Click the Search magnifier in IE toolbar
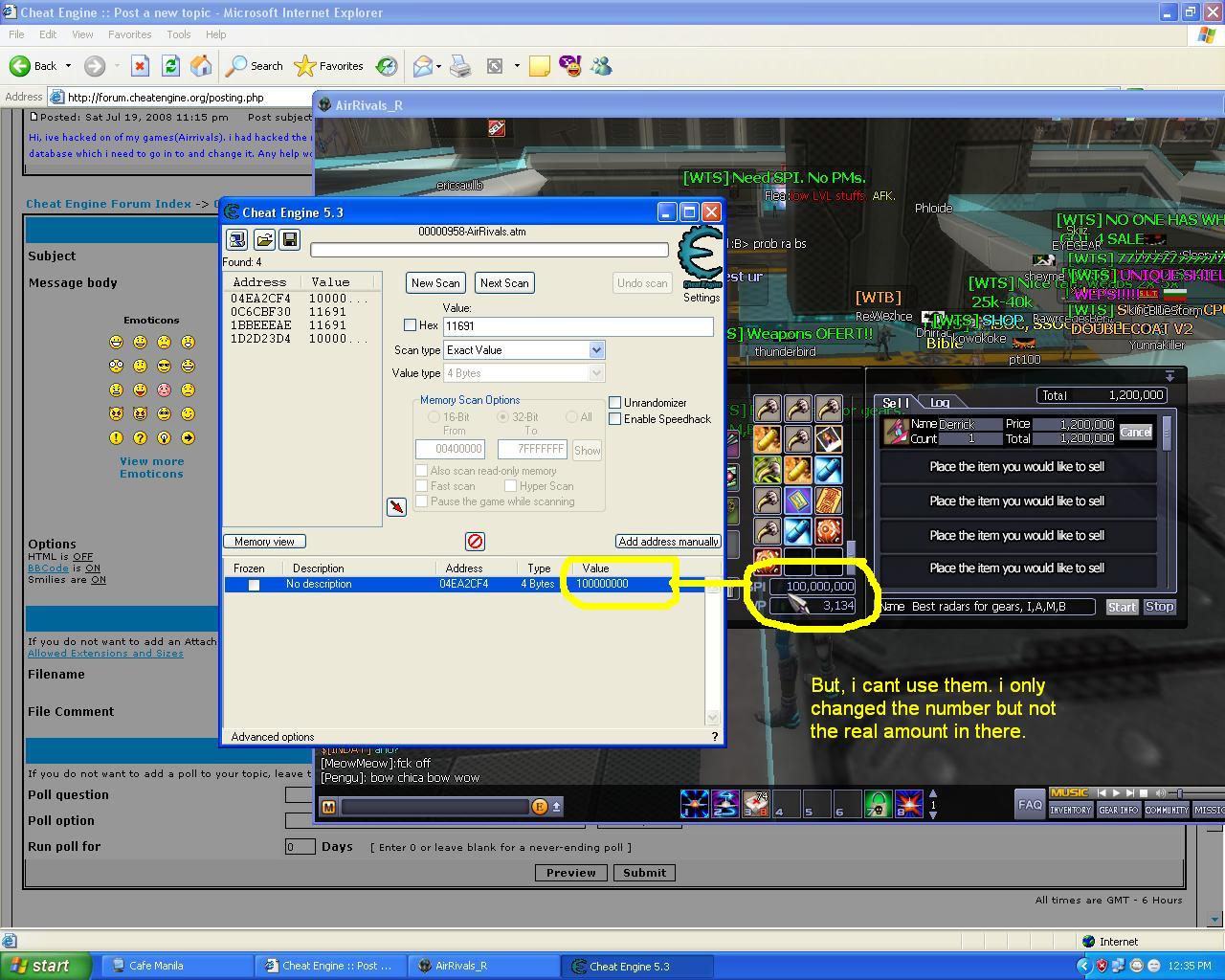This screenshot has width=1225, height=980. (236, 66)
